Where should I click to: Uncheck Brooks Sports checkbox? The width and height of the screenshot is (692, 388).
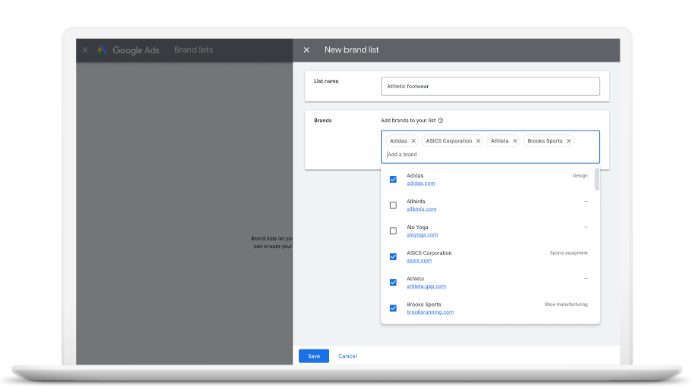coord(393,308)
